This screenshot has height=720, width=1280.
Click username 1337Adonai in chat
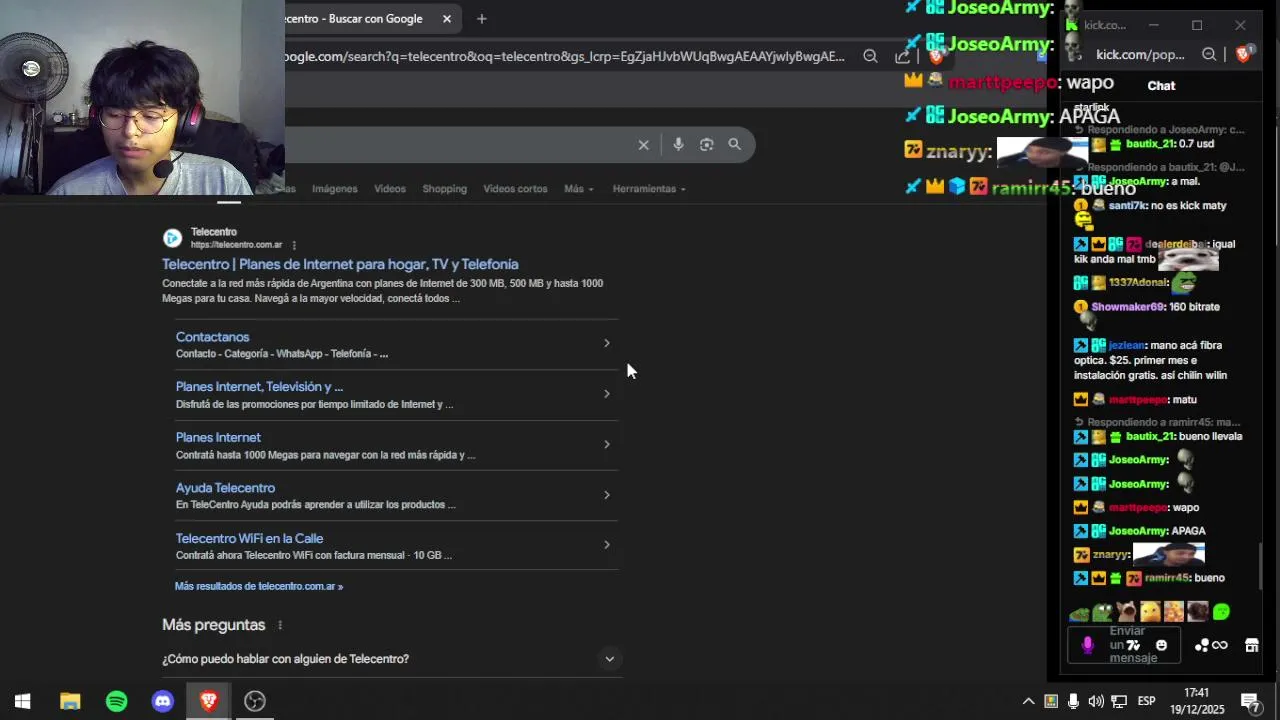pyautogui.click(x=1138, y=283)
